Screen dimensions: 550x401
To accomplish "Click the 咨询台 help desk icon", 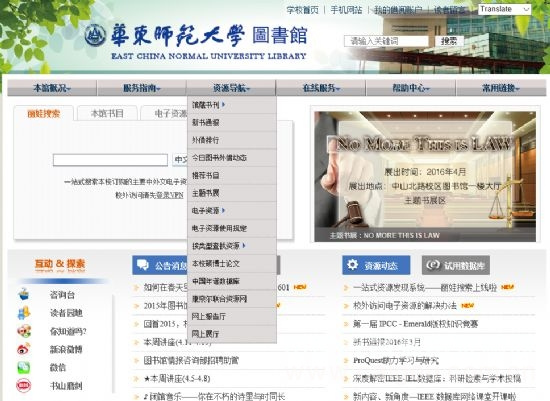I will (x=24, y=294).
